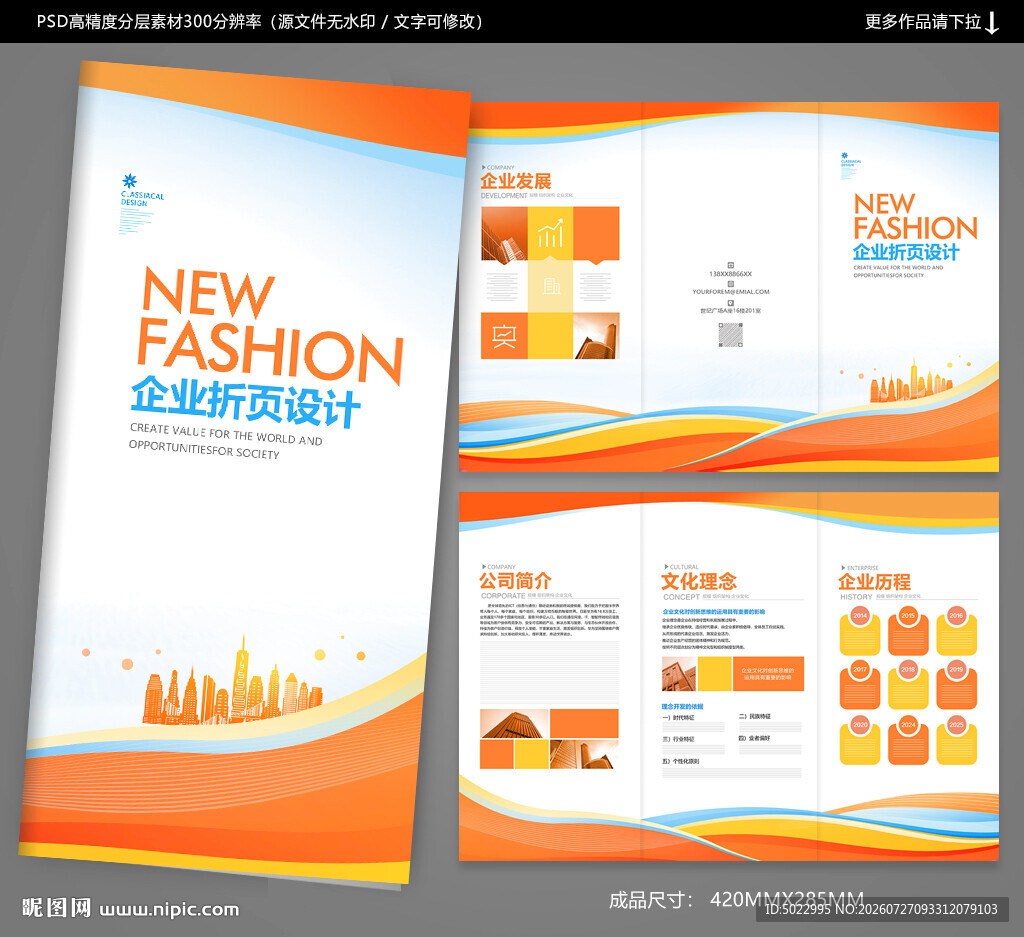The height and width of the screenshot is (937, 1024).
Task: Click the 企业历程 section heading
Action: [x=874, y=582]
